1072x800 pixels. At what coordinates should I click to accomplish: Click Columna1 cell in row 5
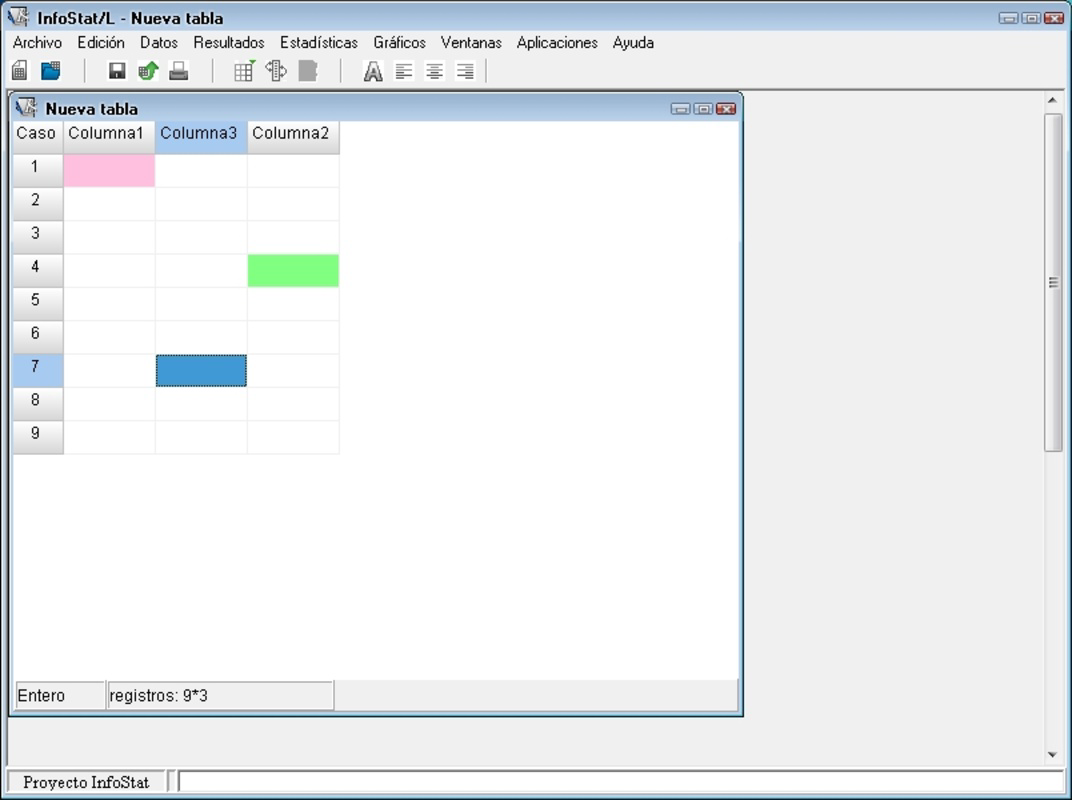109,304
